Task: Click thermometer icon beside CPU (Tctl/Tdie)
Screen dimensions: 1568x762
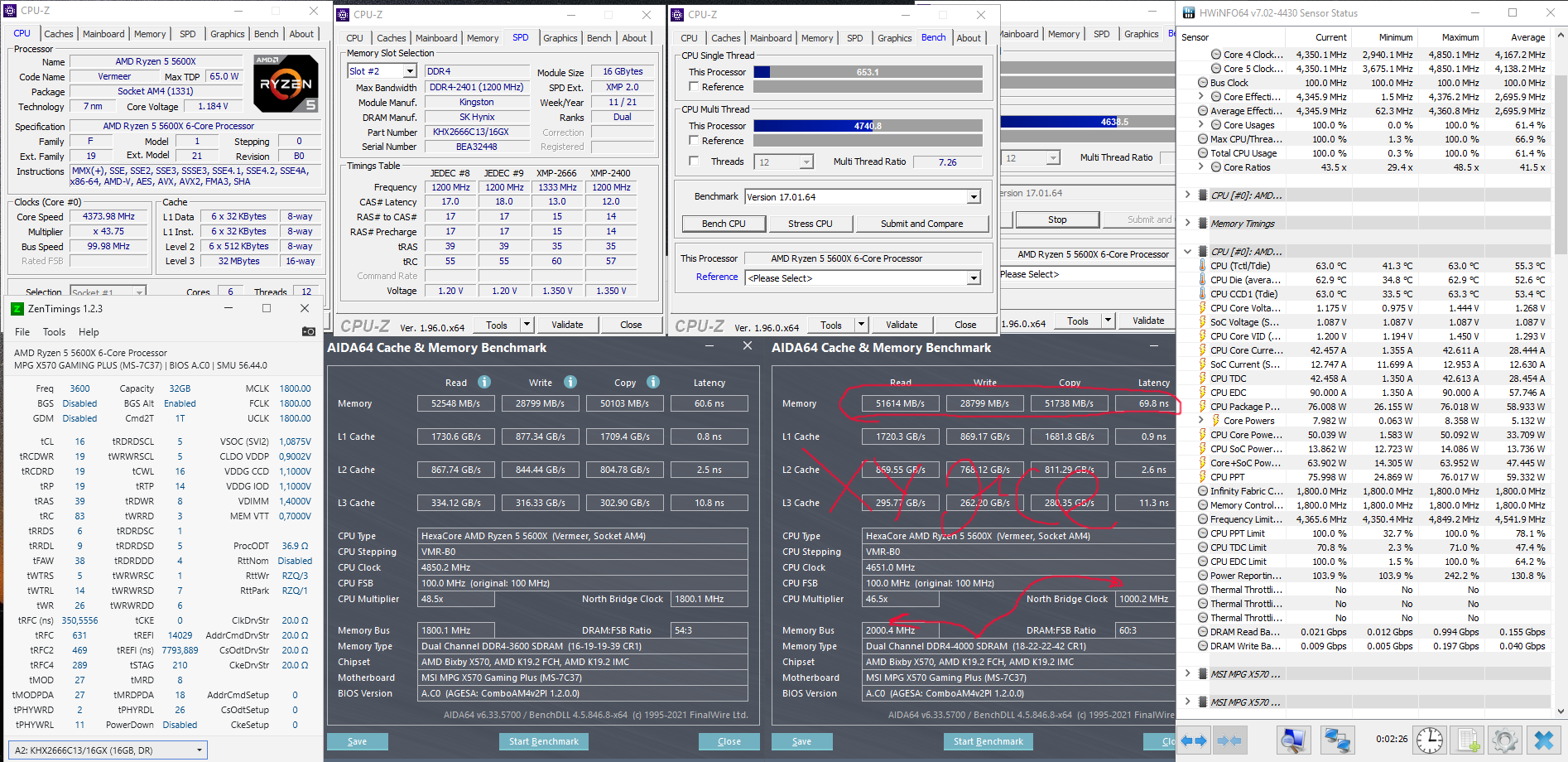Action: point(1202,266)
